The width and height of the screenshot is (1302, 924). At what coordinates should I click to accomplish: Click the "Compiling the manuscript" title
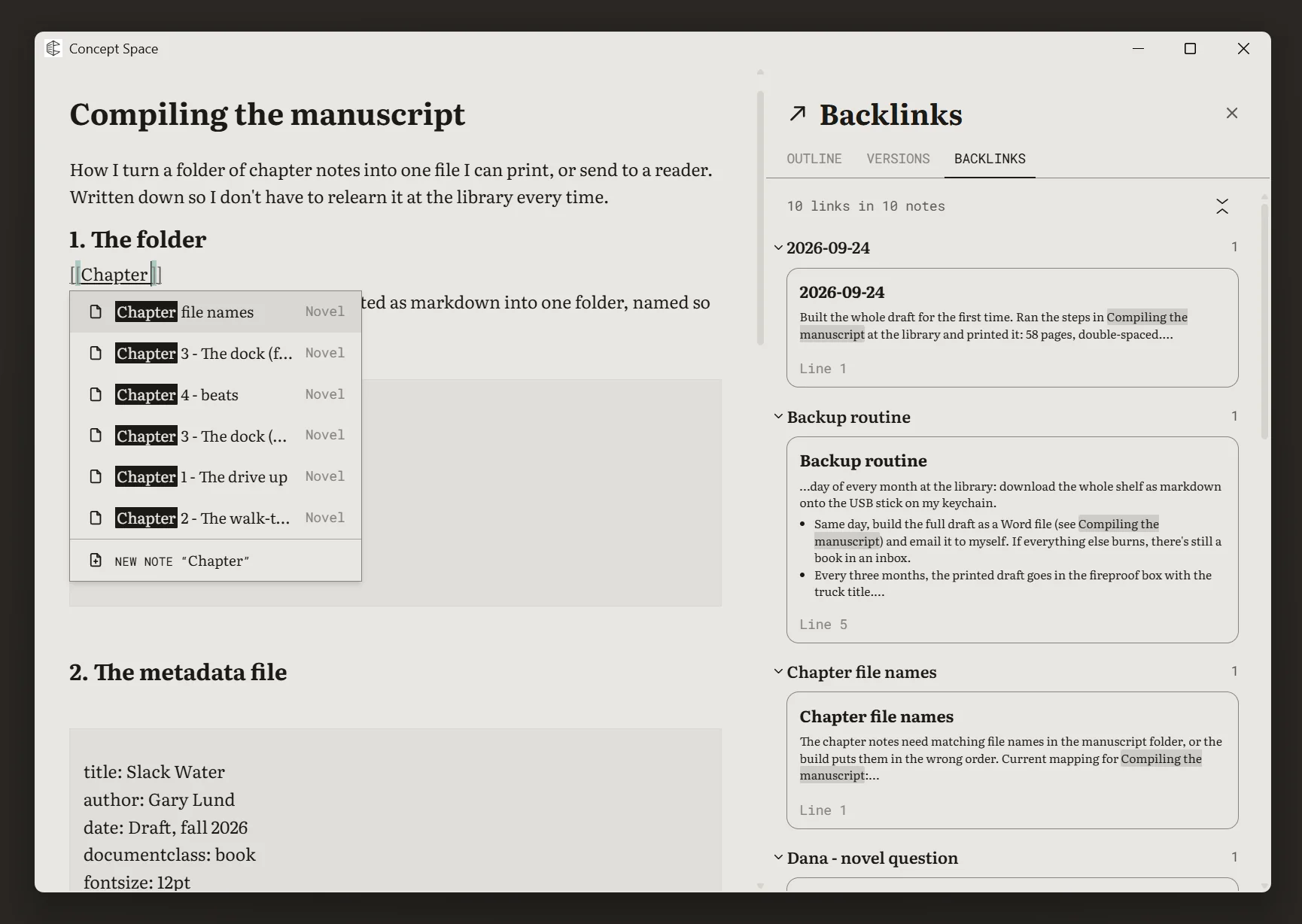click(267, 114)
